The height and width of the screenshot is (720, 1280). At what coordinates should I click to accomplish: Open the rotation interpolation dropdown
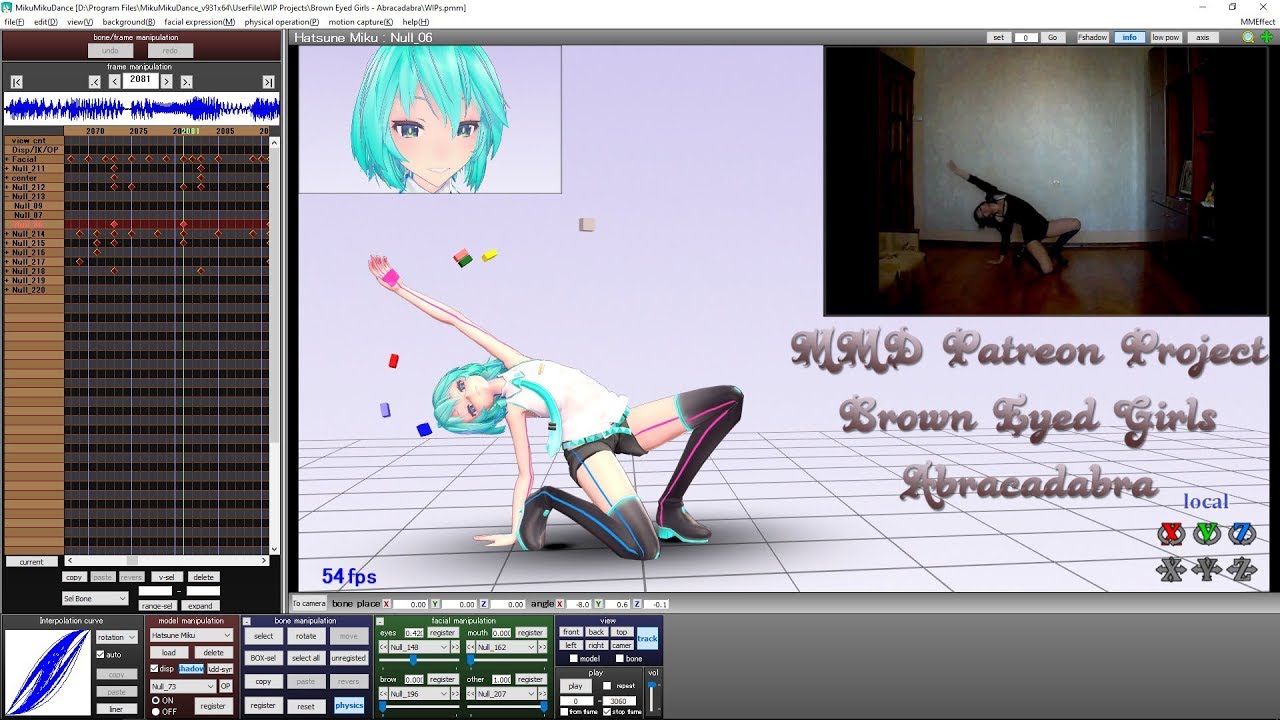tap(117, 637)
